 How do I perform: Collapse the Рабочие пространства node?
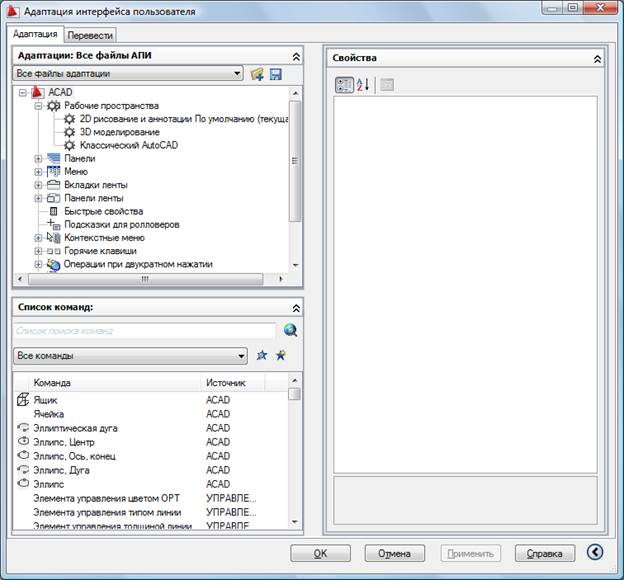pos(38,106)
